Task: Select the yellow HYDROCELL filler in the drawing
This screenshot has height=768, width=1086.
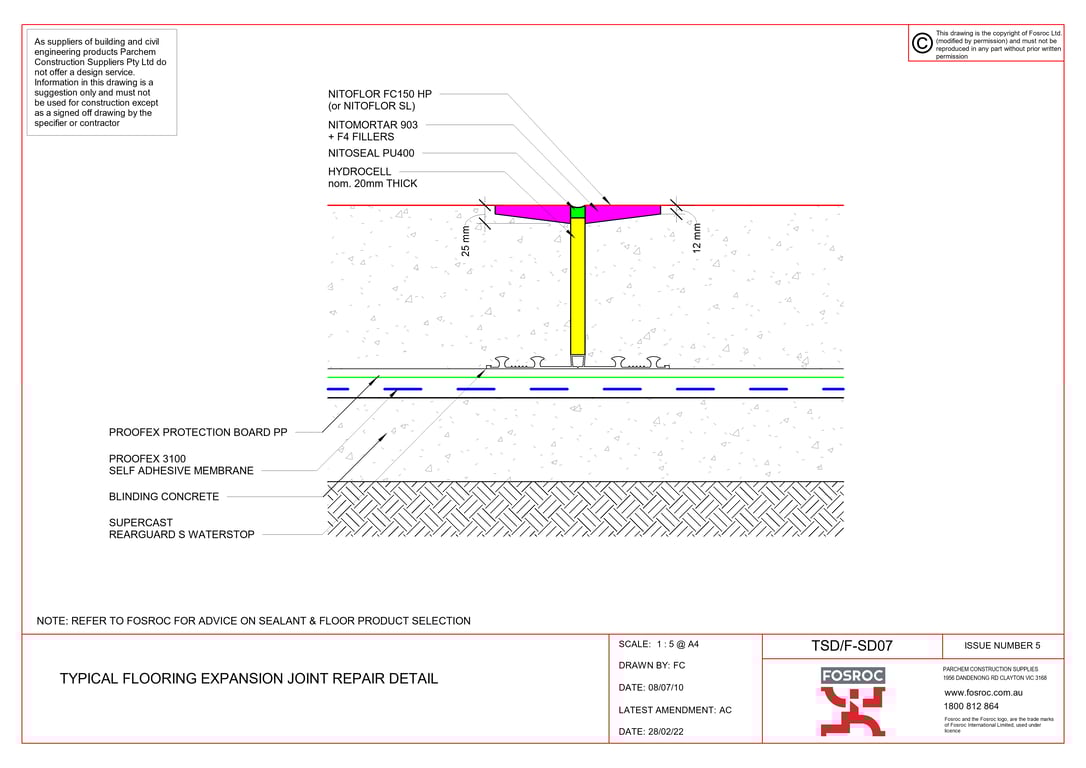Action: coord(578,290)
